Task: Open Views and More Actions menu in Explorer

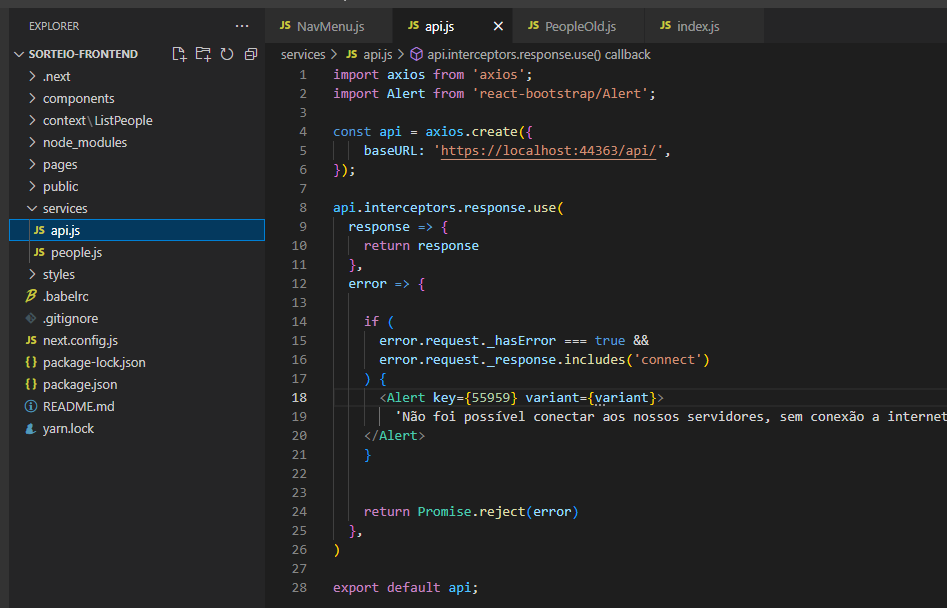Action: (241, 25)
